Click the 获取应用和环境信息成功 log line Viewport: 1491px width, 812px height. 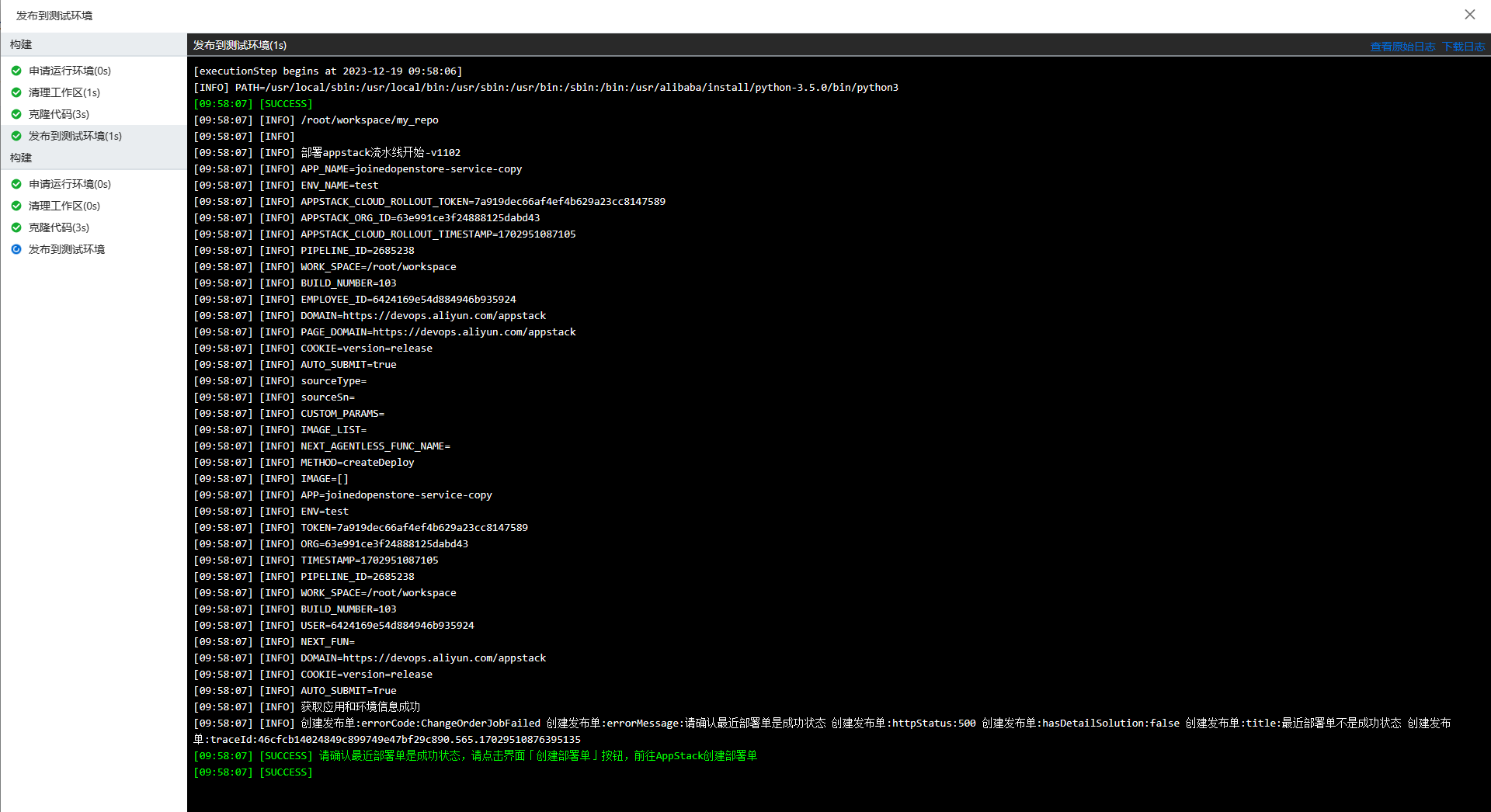[x=307, y=706]
